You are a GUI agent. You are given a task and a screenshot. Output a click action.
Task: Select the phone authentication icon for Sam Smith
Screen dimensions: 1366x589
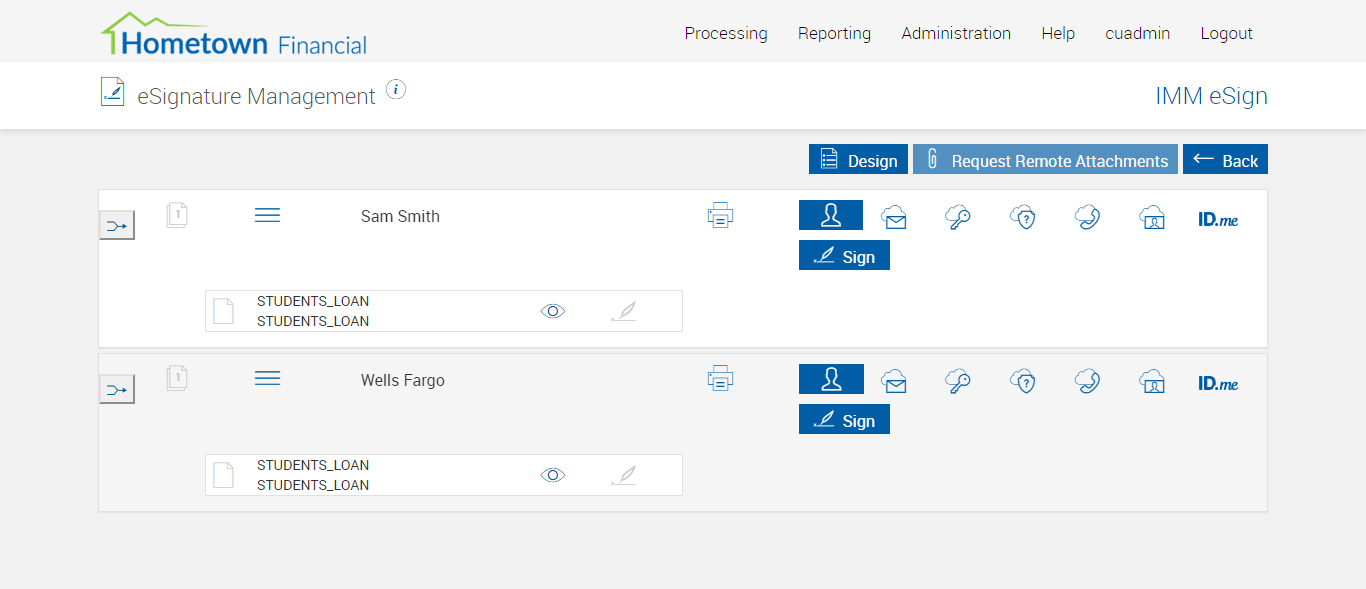point(1087,217)
